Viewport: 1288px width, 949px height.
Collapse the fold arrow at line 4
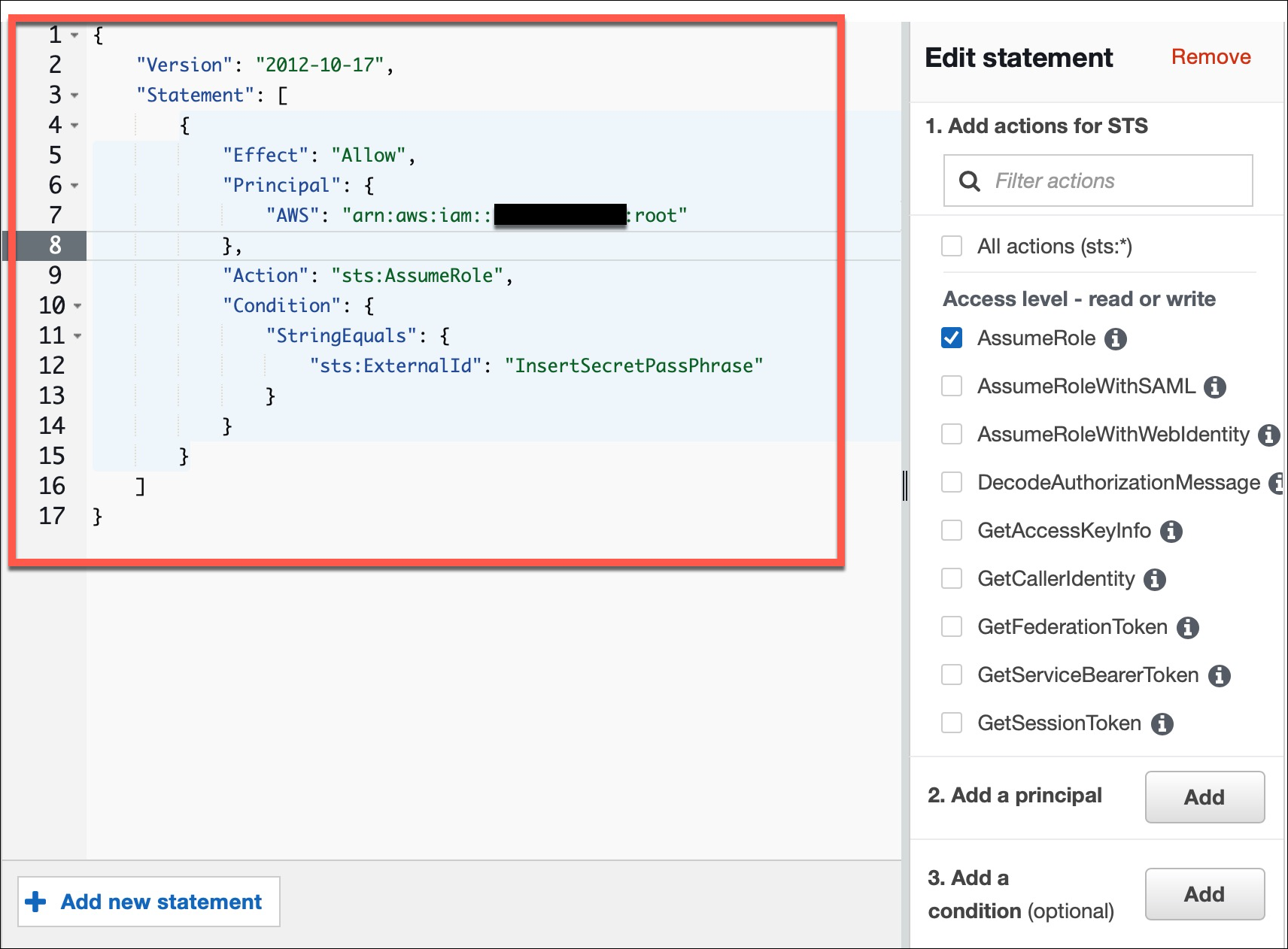click(x=74, y=126)
